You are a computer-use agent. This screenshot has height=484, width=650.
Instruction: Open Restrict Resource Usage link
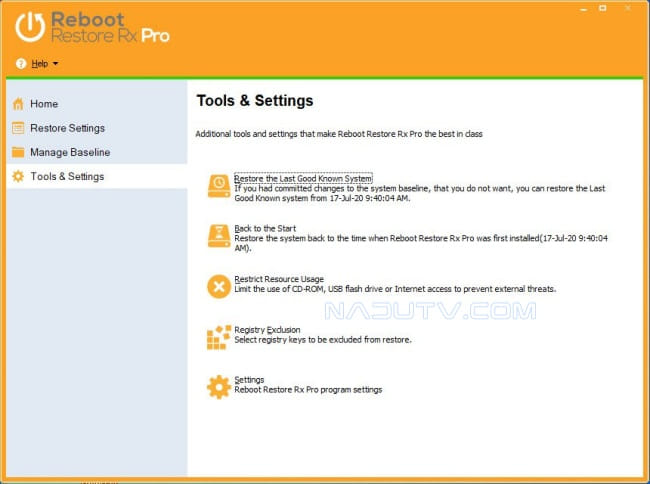tap(279, 279)
